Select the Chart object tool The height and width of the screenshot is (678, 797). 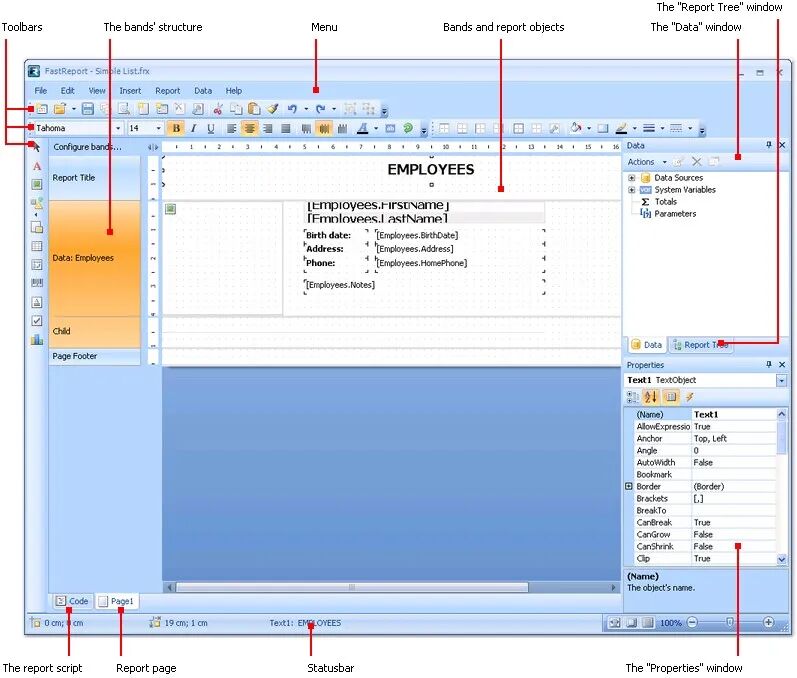[x=37, y=339]
